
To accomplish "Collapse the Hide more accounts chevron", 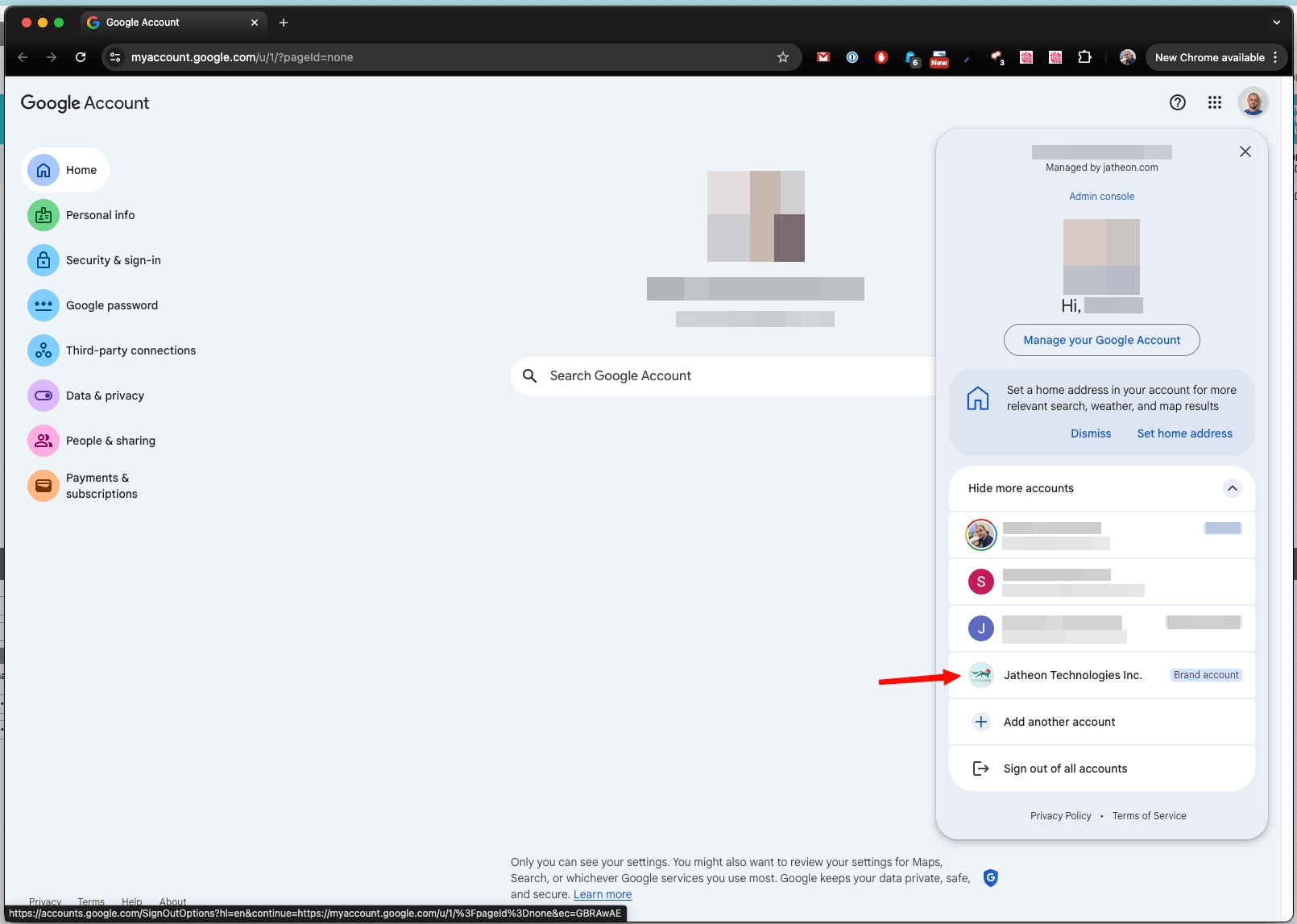I will coord(1232,488).
